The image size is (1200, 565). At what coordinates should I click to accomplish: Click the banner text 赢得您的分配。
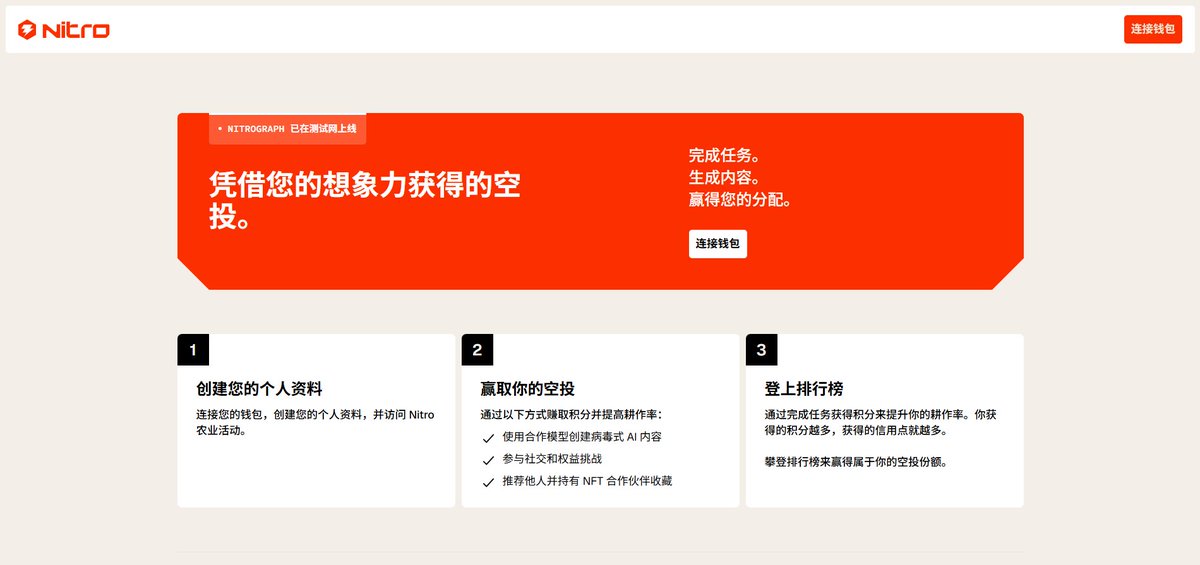pos(741,200)
